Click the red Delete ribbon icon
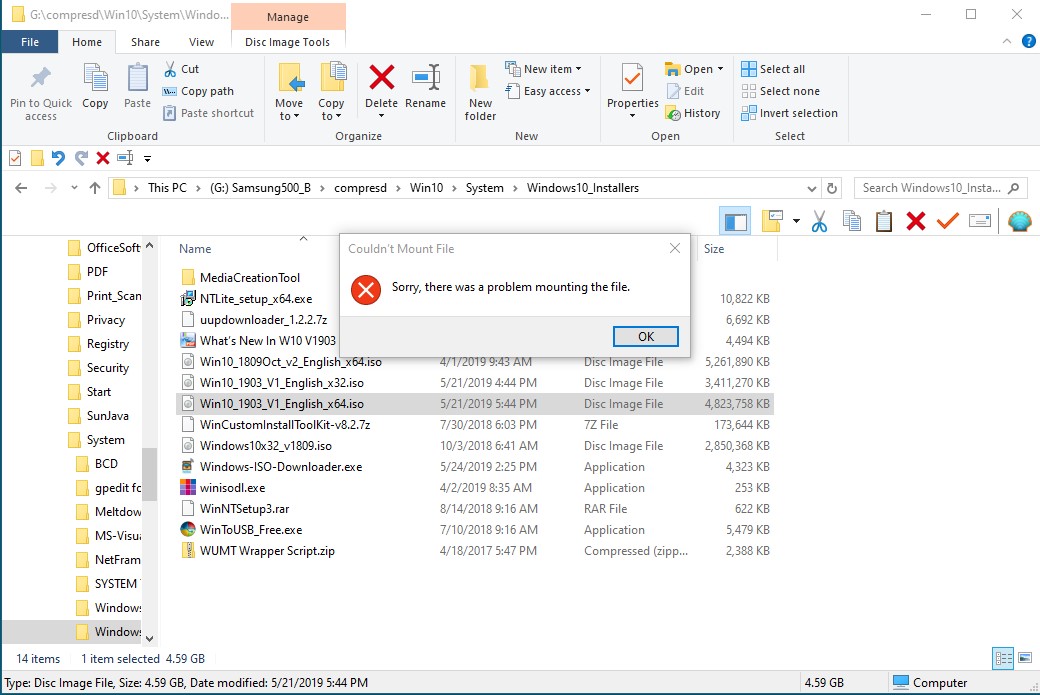The image size is (1040, 695). (381, 78)
